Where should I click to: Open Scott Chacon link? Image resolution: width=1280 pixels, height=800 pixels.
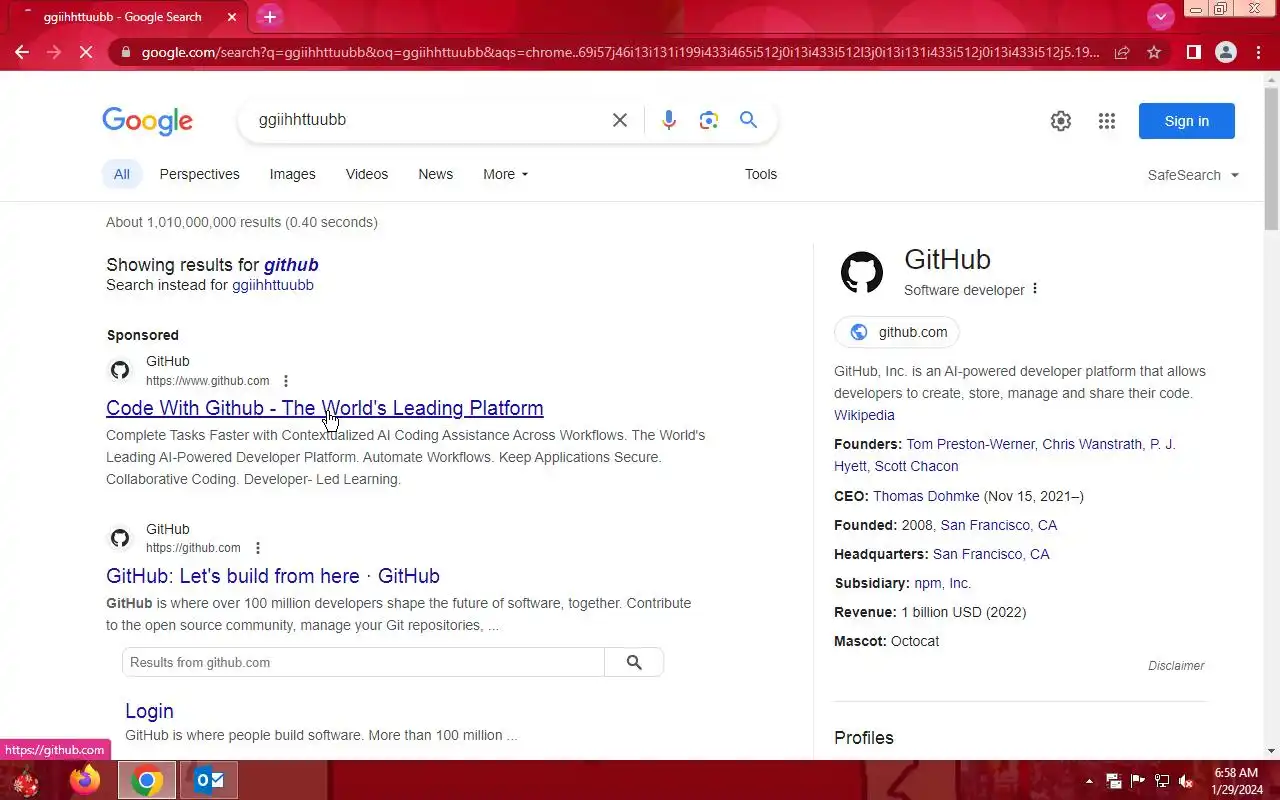click(x=916, y=466)
